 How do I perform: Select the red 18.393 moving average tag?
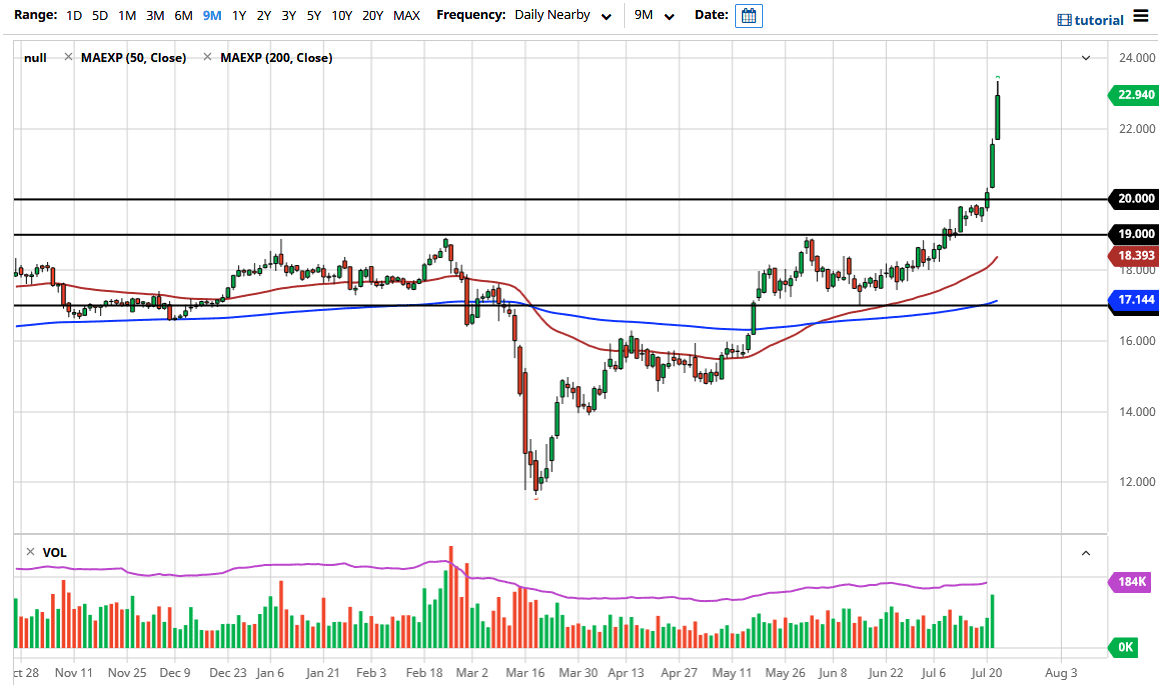click(x=1135, y=256)
